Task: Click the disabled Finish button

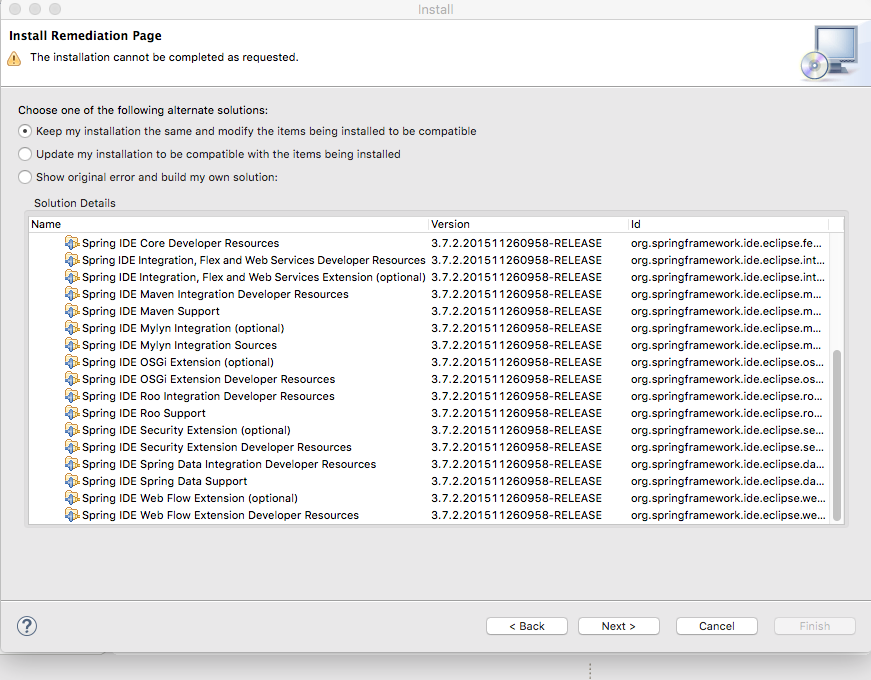Action: (815, 626)
